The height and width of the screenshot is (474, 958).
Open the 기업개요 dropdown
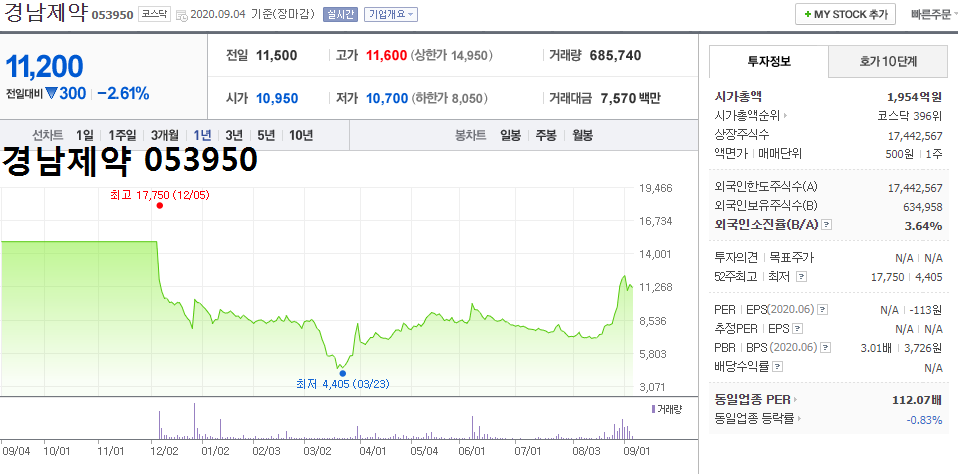[x=390, y=14]
